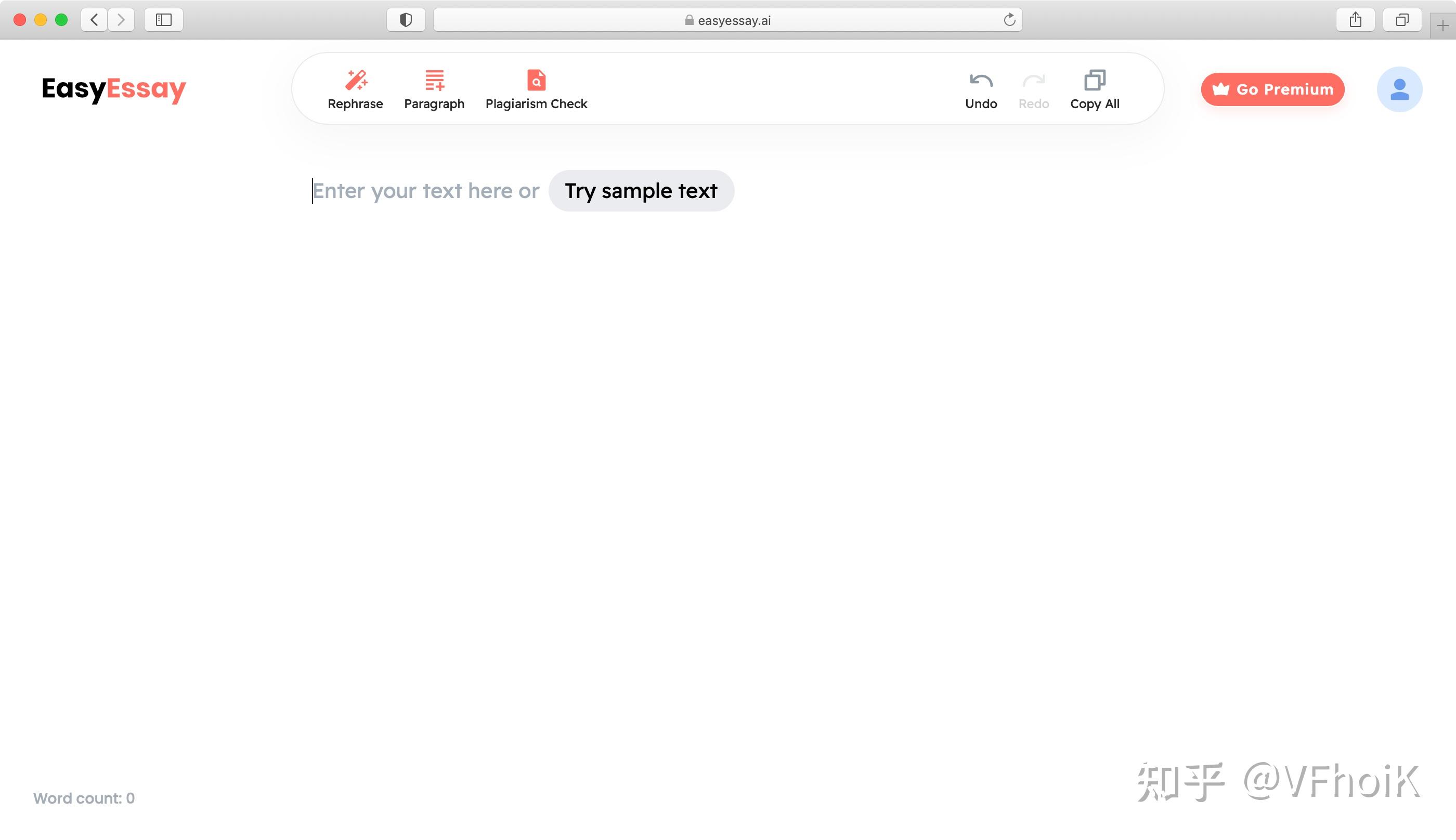Click the Rephrase magic wand icon
This screenshot has height=840, width=1456.
(x=356, y=80)
